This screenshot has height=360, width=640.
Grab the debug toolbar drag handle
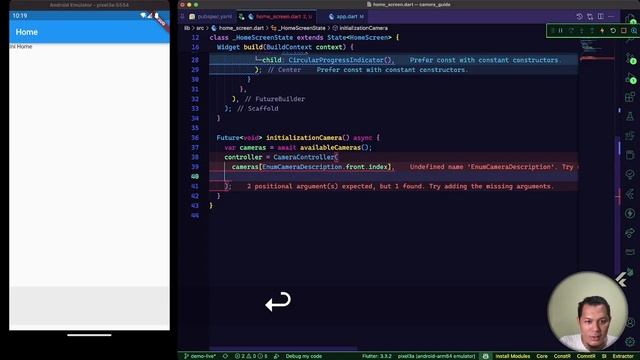coord(552,31)
